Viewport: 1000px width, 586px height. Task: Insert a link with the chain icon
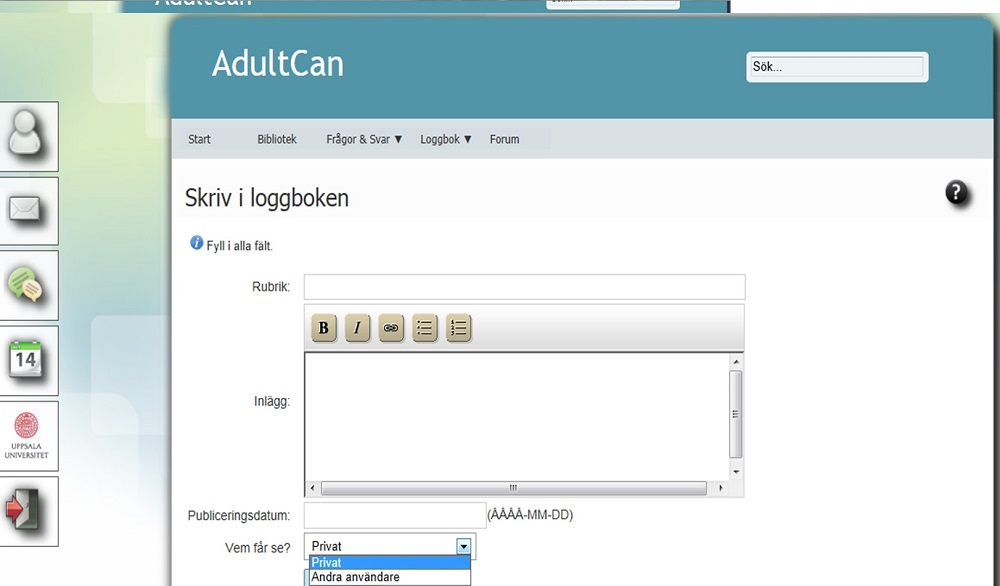click(391, 328)
